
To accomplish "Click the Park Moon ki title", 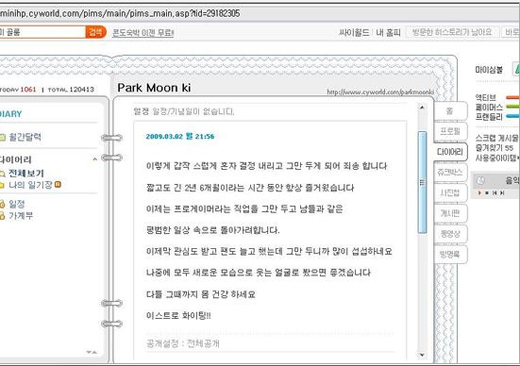I will click(x=154, y=88).
